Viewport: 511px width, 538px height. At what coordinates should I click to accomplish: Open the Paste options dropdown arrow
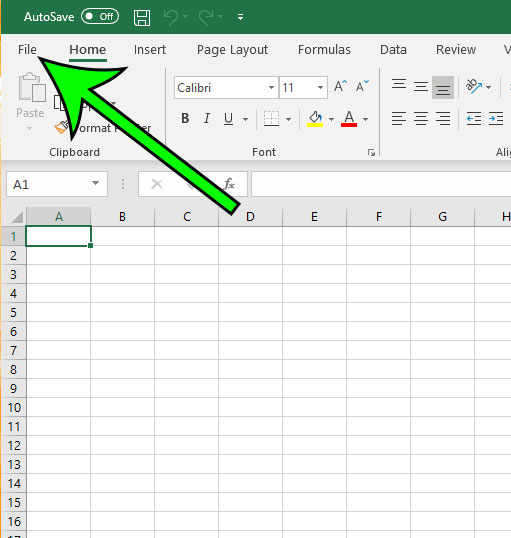point(30,129)
